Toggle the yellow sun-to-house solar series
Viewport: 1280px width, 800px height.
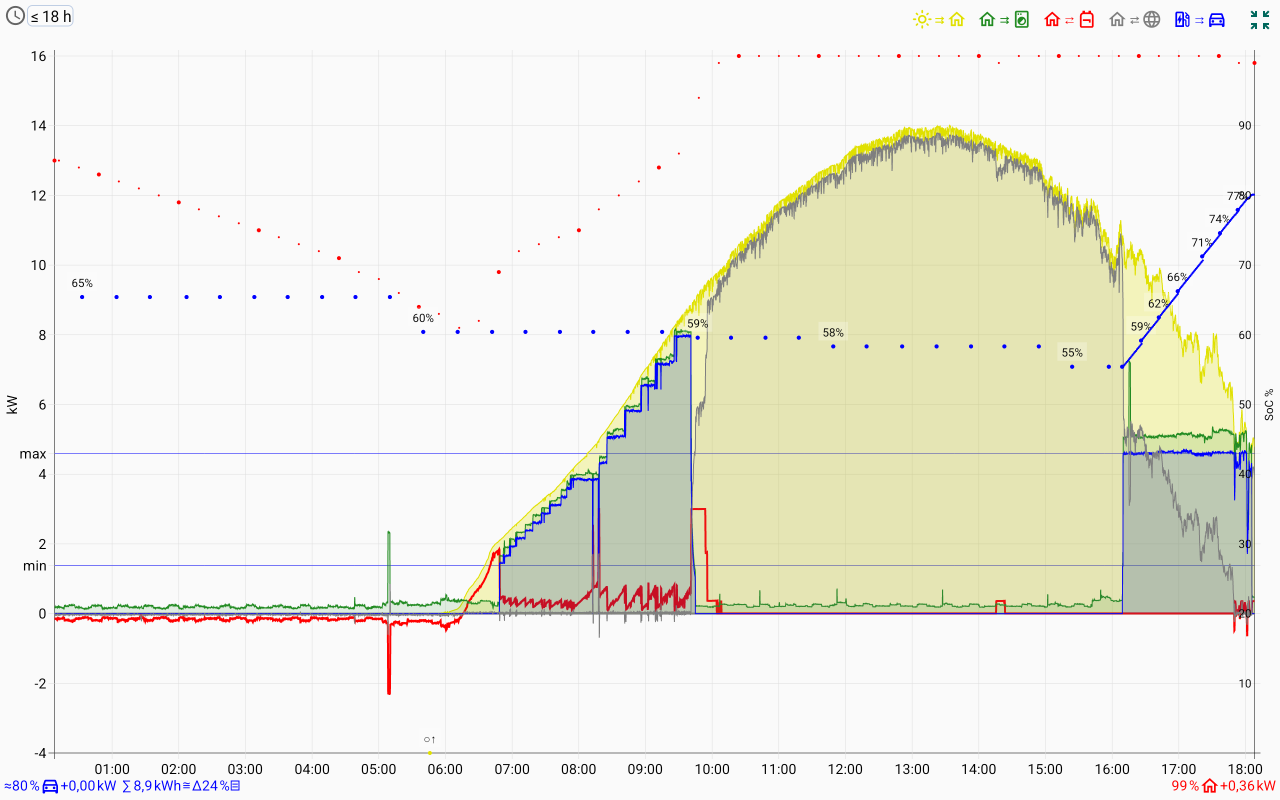pyautogui.click(x=938, y=19)
